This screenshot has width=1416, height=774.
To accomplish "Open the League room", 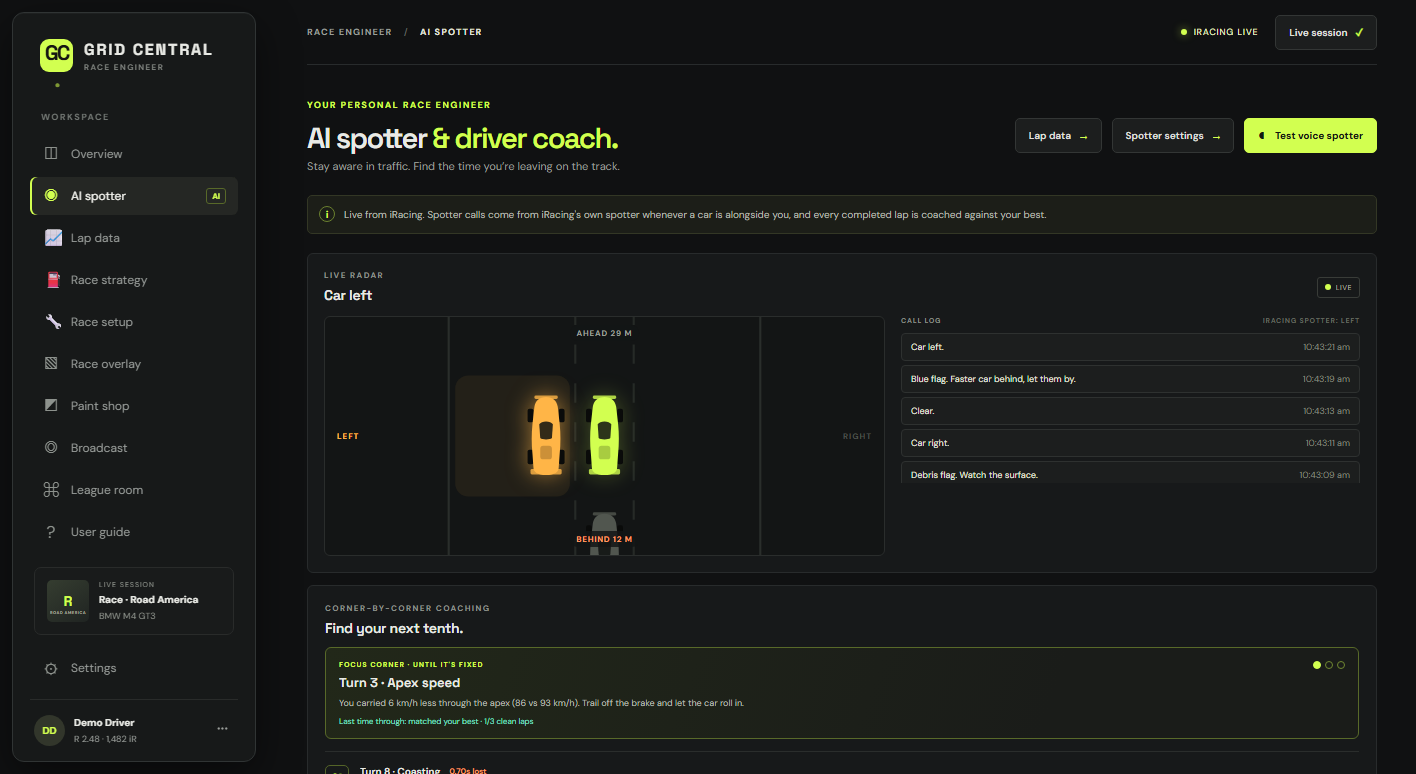I will tap(134, 490).
